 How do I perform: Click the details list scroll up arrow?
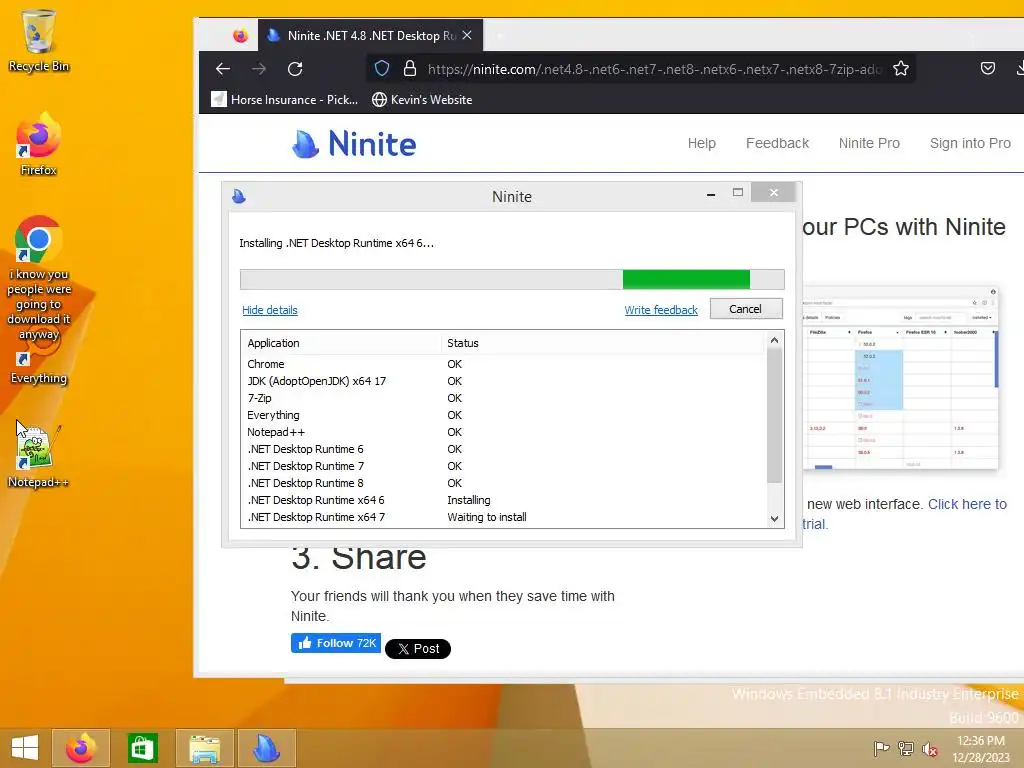775,340
